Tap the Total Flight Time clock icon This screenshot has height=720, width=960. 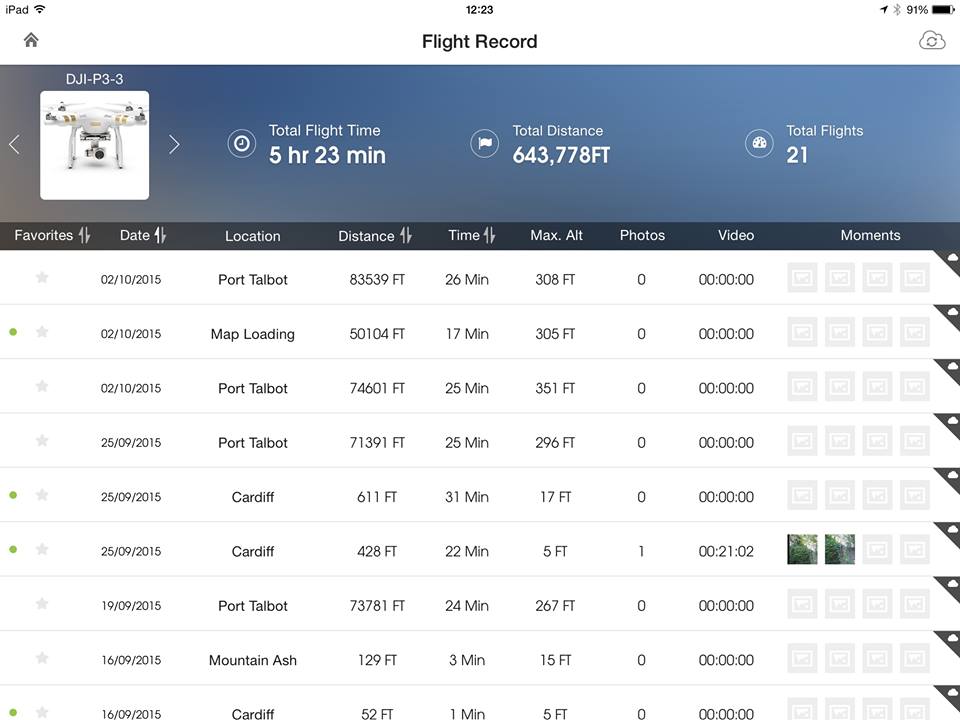pyautogui.click(x=242, y=144)
